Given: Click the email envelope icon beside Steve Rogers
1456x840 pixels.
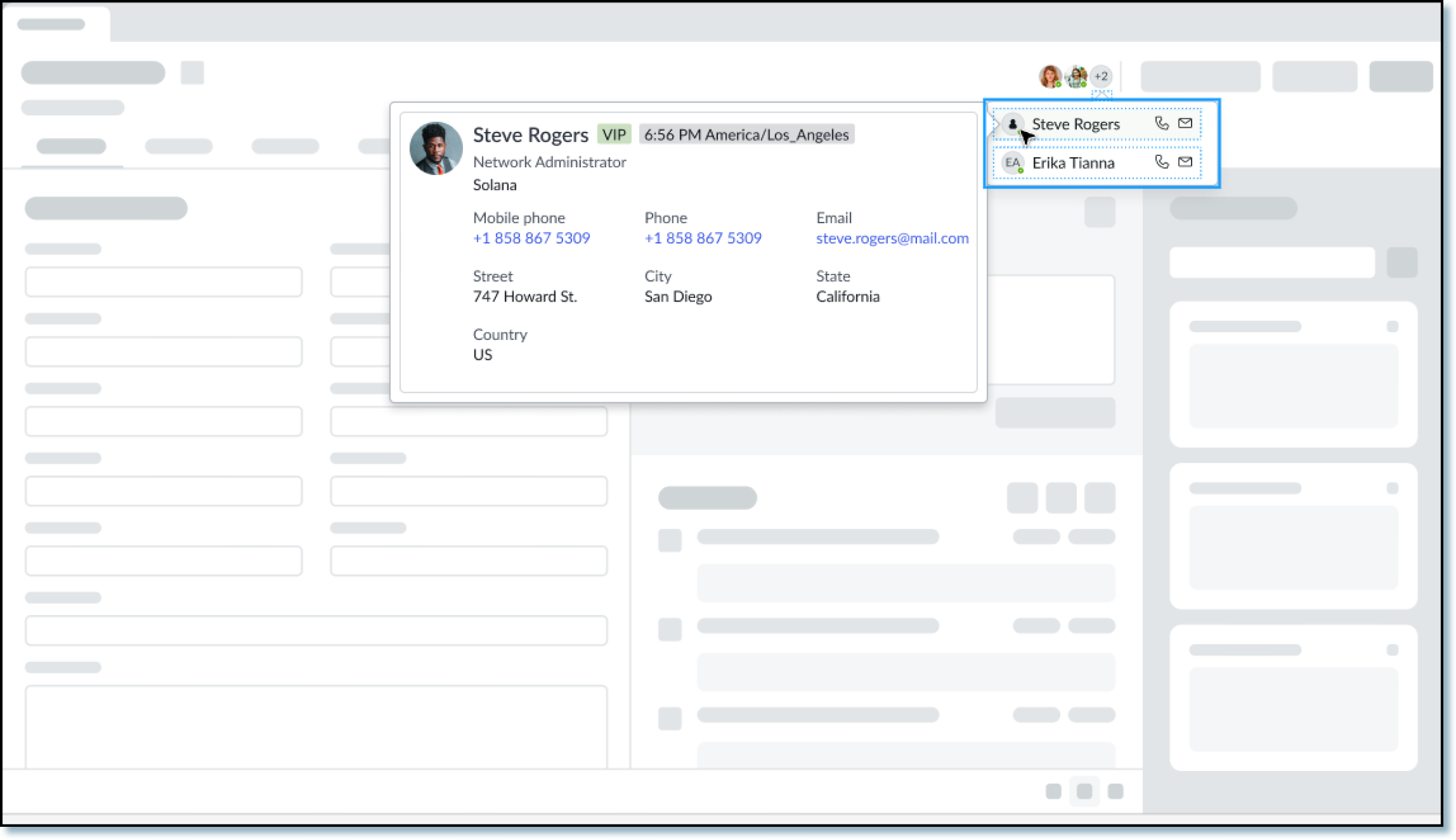Looking at the screenshot, I should point(1185,124).
